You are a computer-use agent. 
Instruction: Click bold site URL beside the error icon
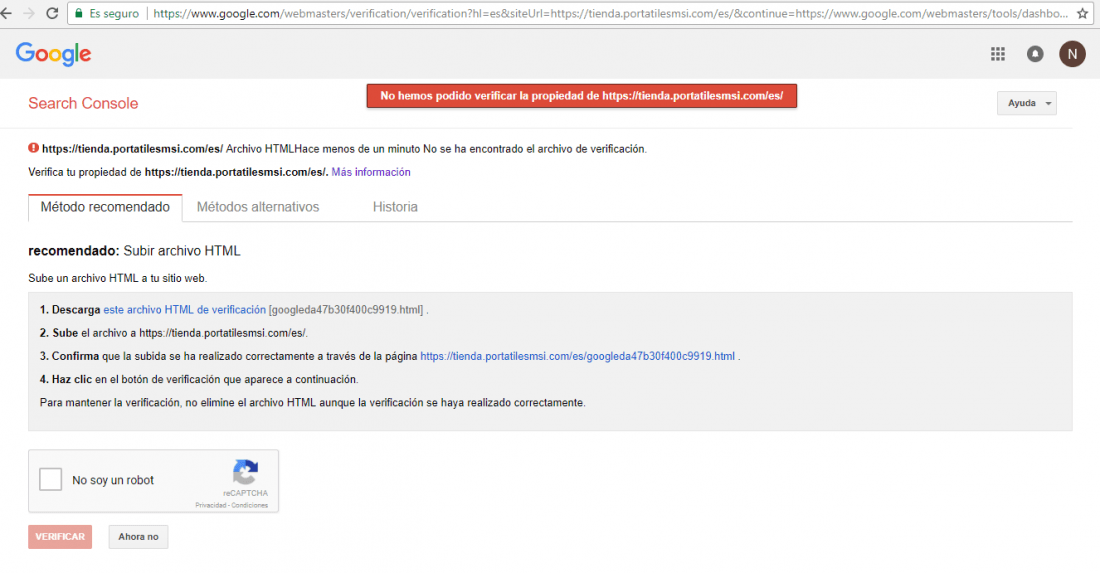(133, 149)
